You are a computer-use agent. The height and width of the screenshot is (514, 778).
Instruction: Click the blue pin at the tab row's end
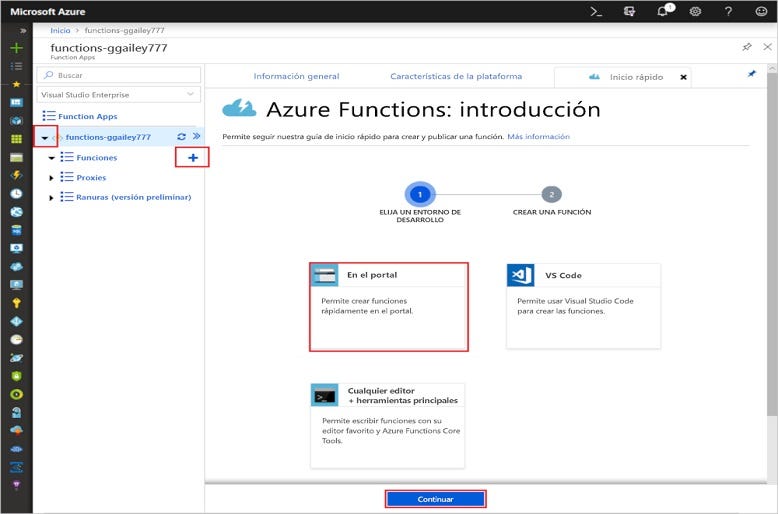click(752, 74)
